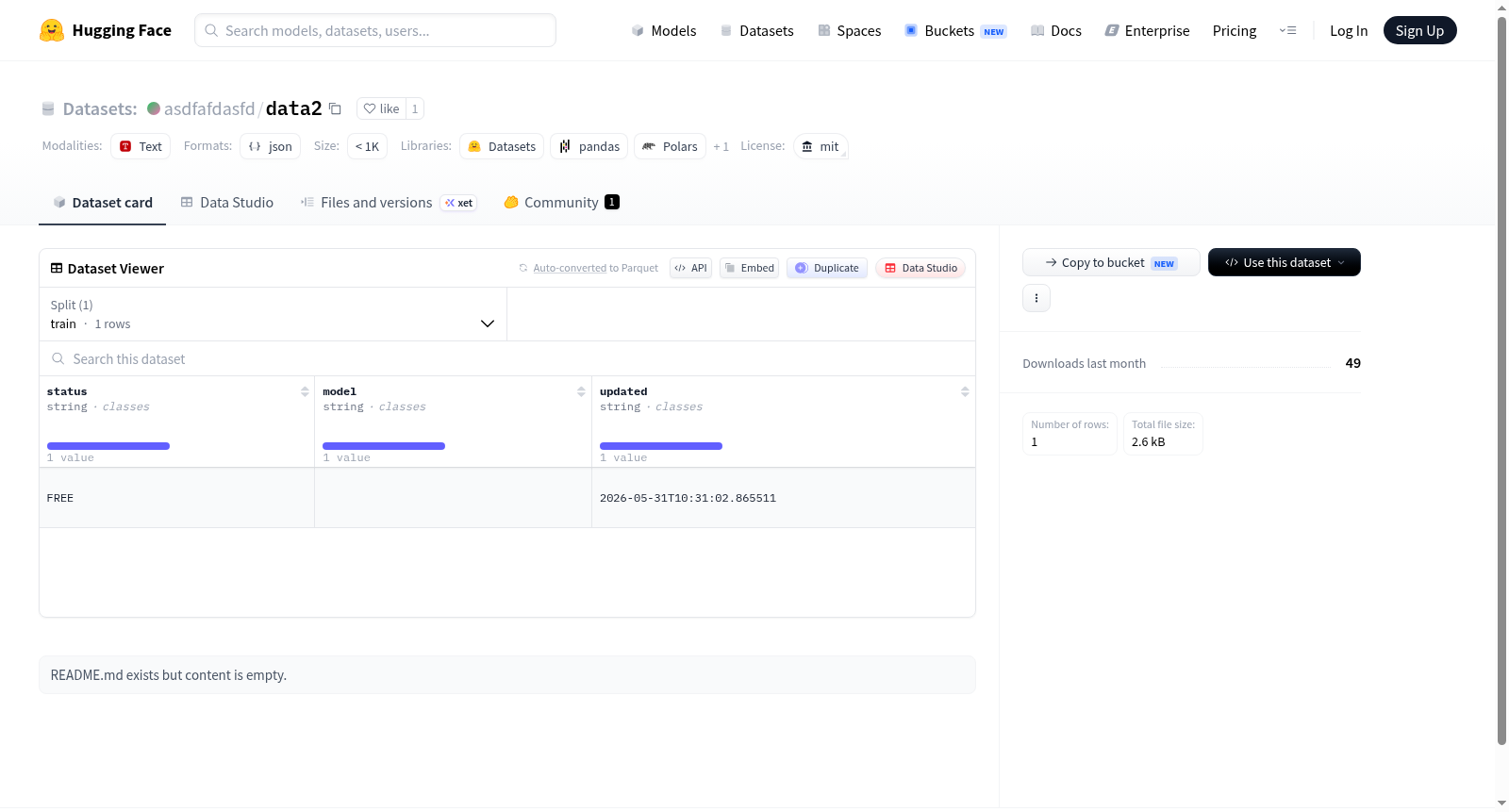Click Copy to bucket button

[x=1111, y=262]
